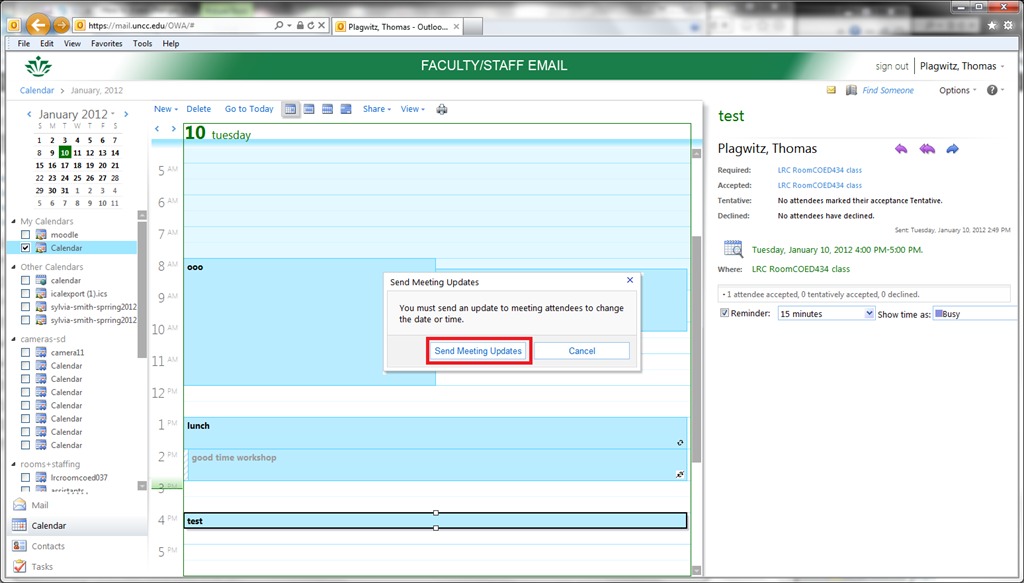Viewport: 1024px width, 583px height.
Task: Close the Send Meeting Updates dialog
Action: point(629,281)
